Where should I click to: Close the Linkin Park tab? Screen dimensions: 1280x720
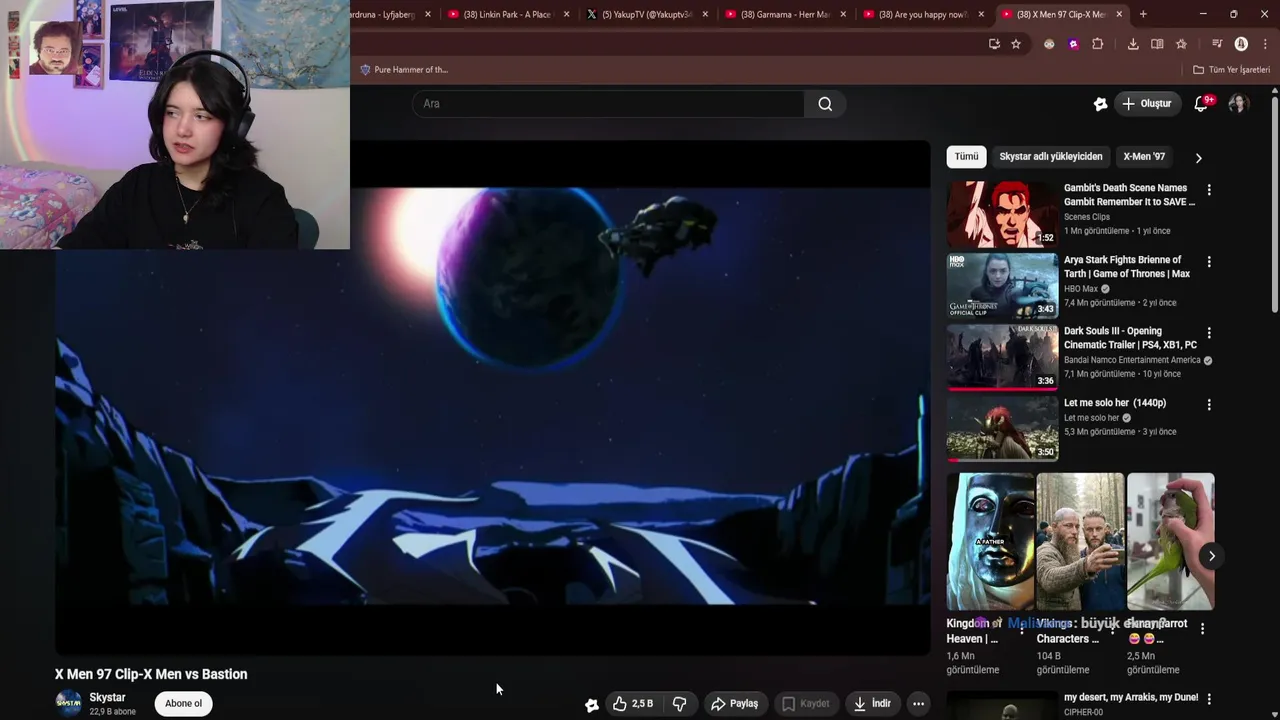(566, 14)
